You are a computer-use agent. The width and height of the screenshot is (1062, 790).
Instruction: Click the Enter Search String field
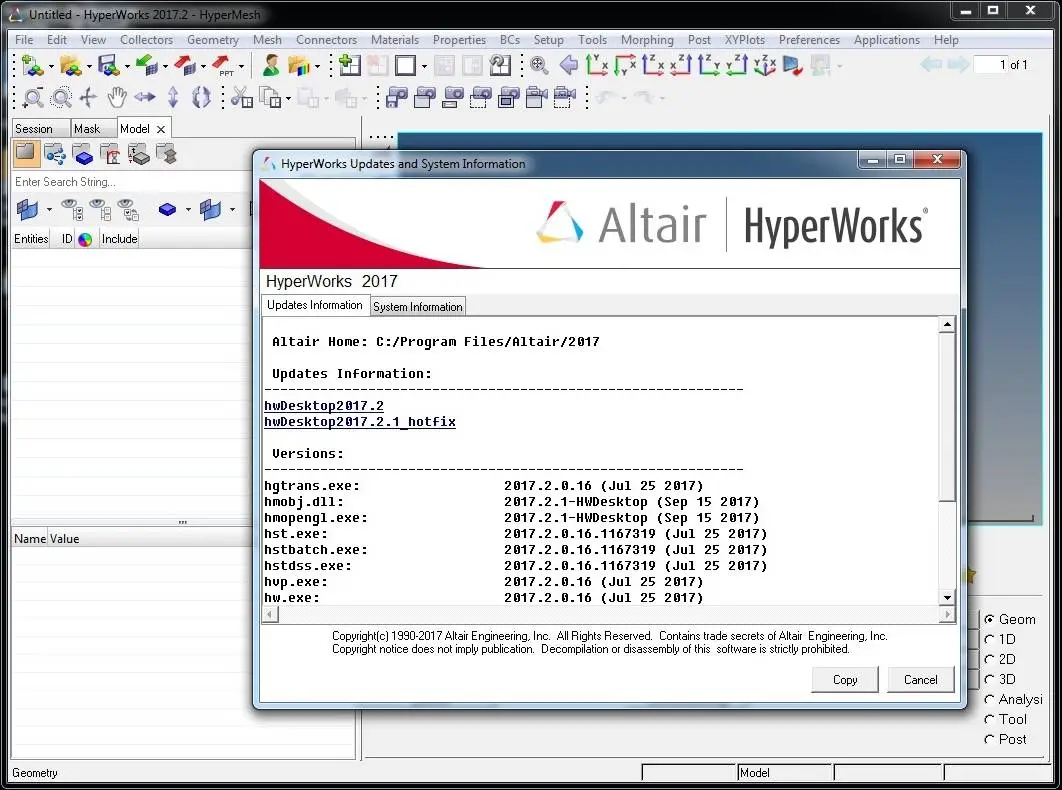(131, 182)
